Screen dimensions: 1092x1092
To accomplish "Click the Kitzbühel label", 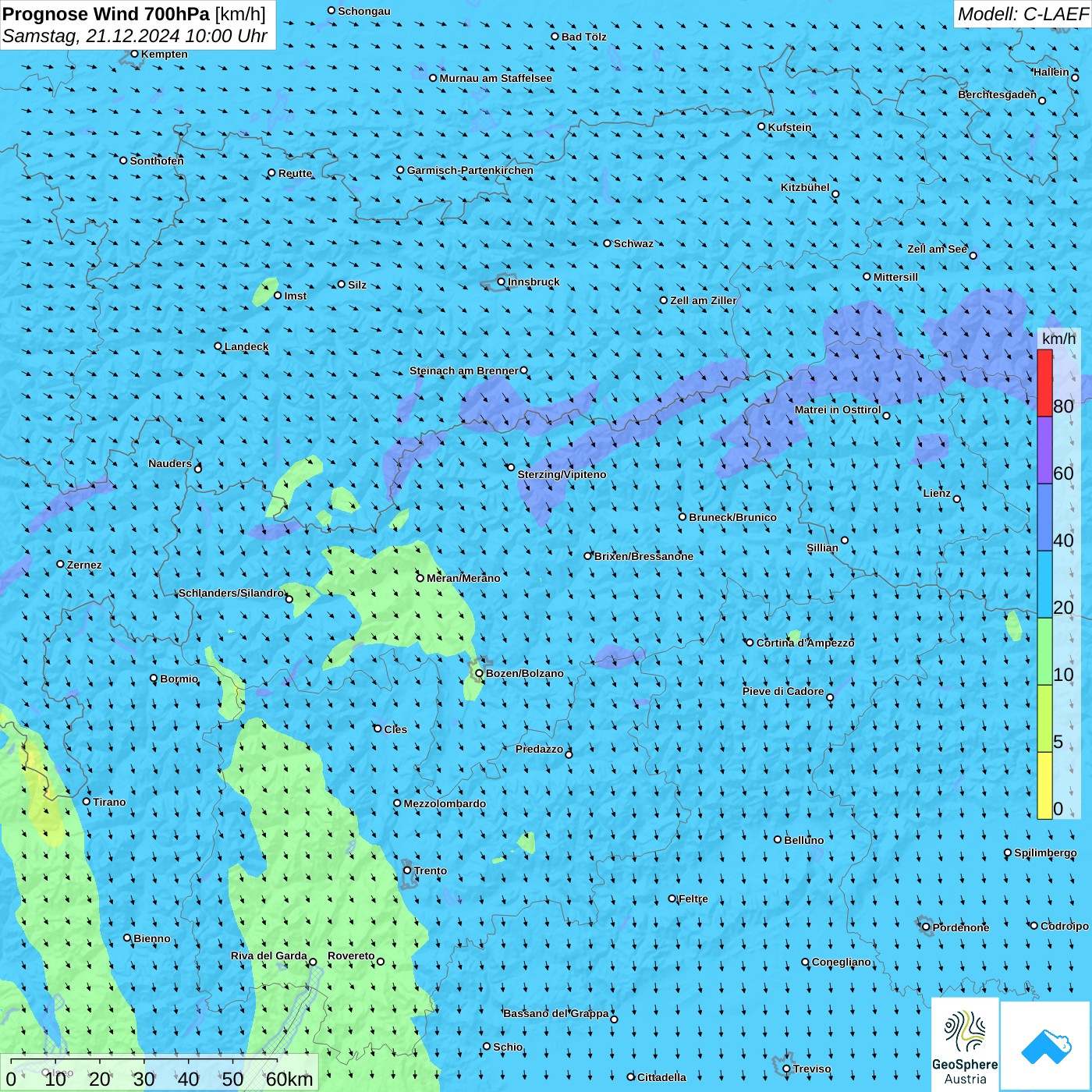I will click(x=805, y=187).
